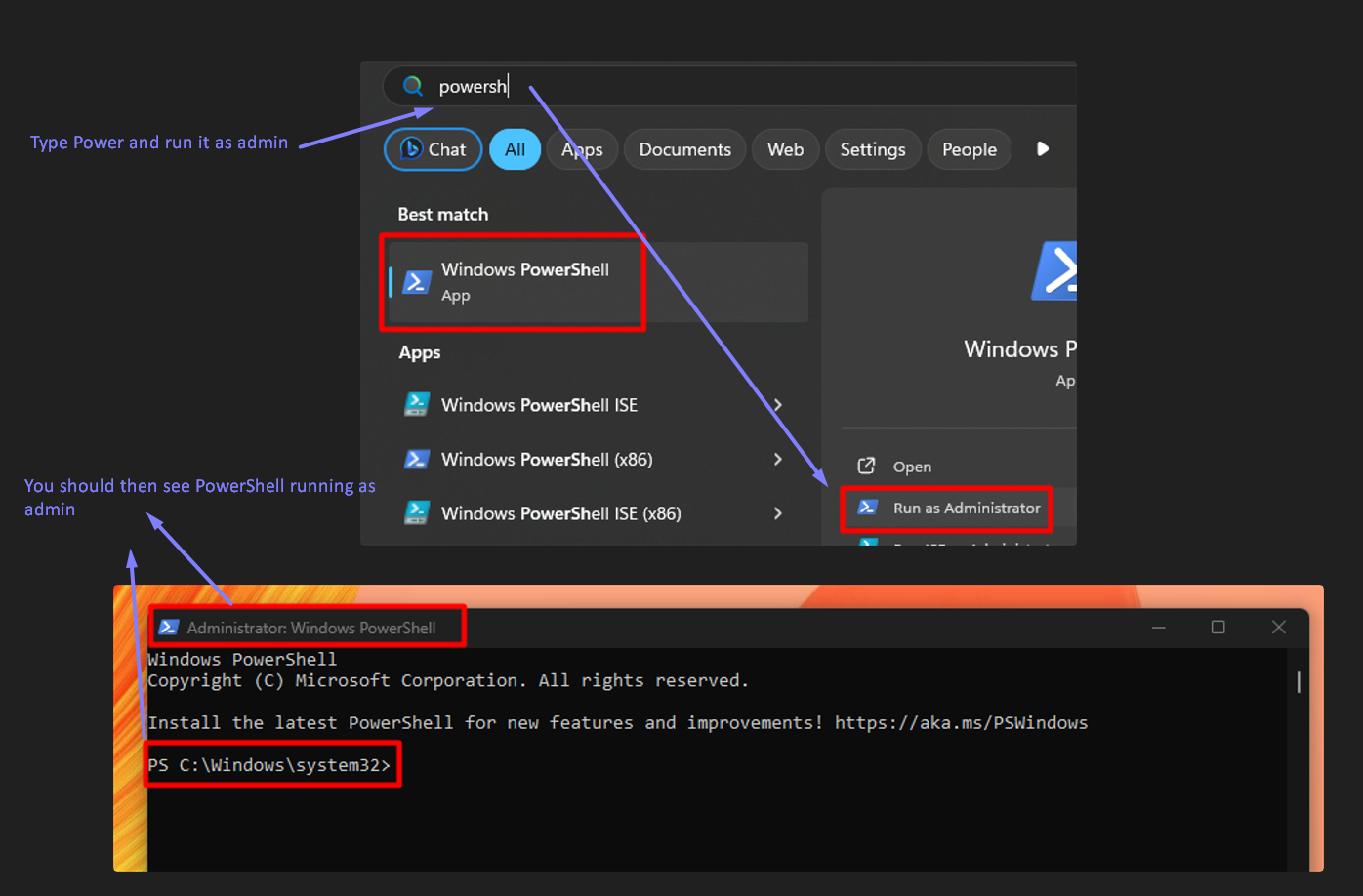Expand Windows PowerShell ISE (x86) options chevron
The width and height of the screenshot is (1363, 896).
pyautogui.click(x=778, y=513)
